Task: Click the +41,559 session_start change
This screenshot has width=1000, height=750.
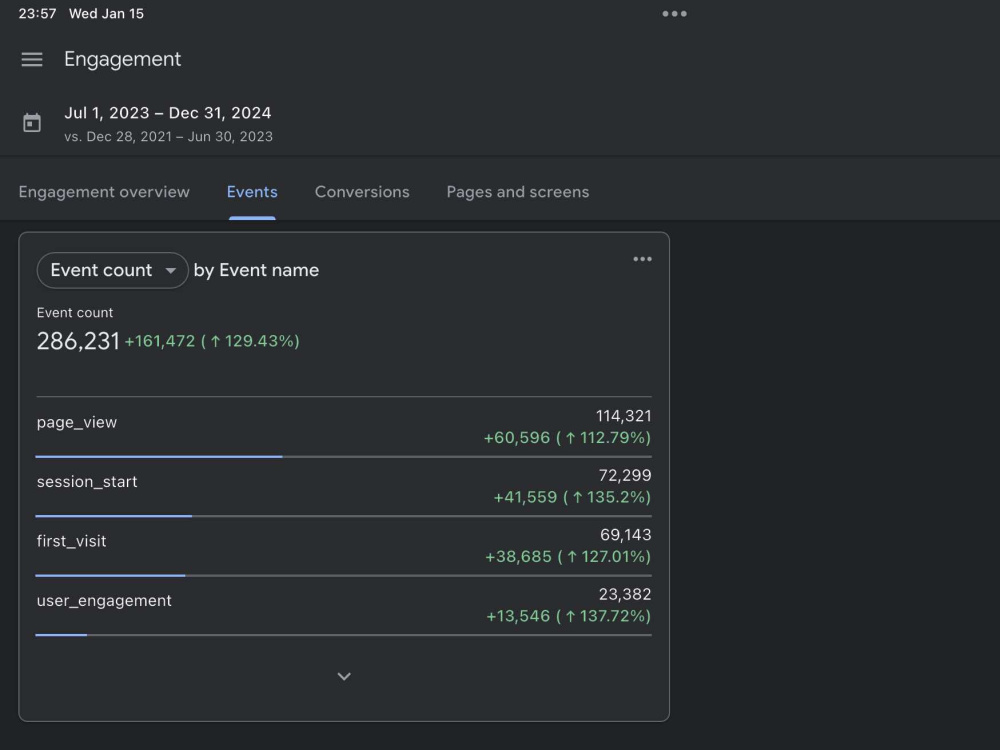Action: coord(525,497)
